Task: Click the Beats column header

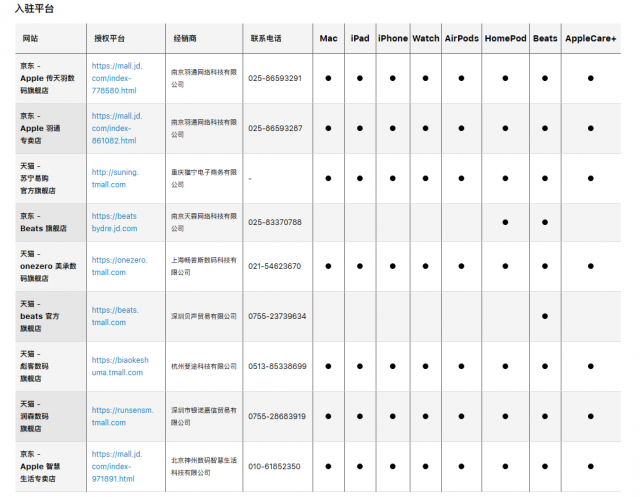Action: 545,38
